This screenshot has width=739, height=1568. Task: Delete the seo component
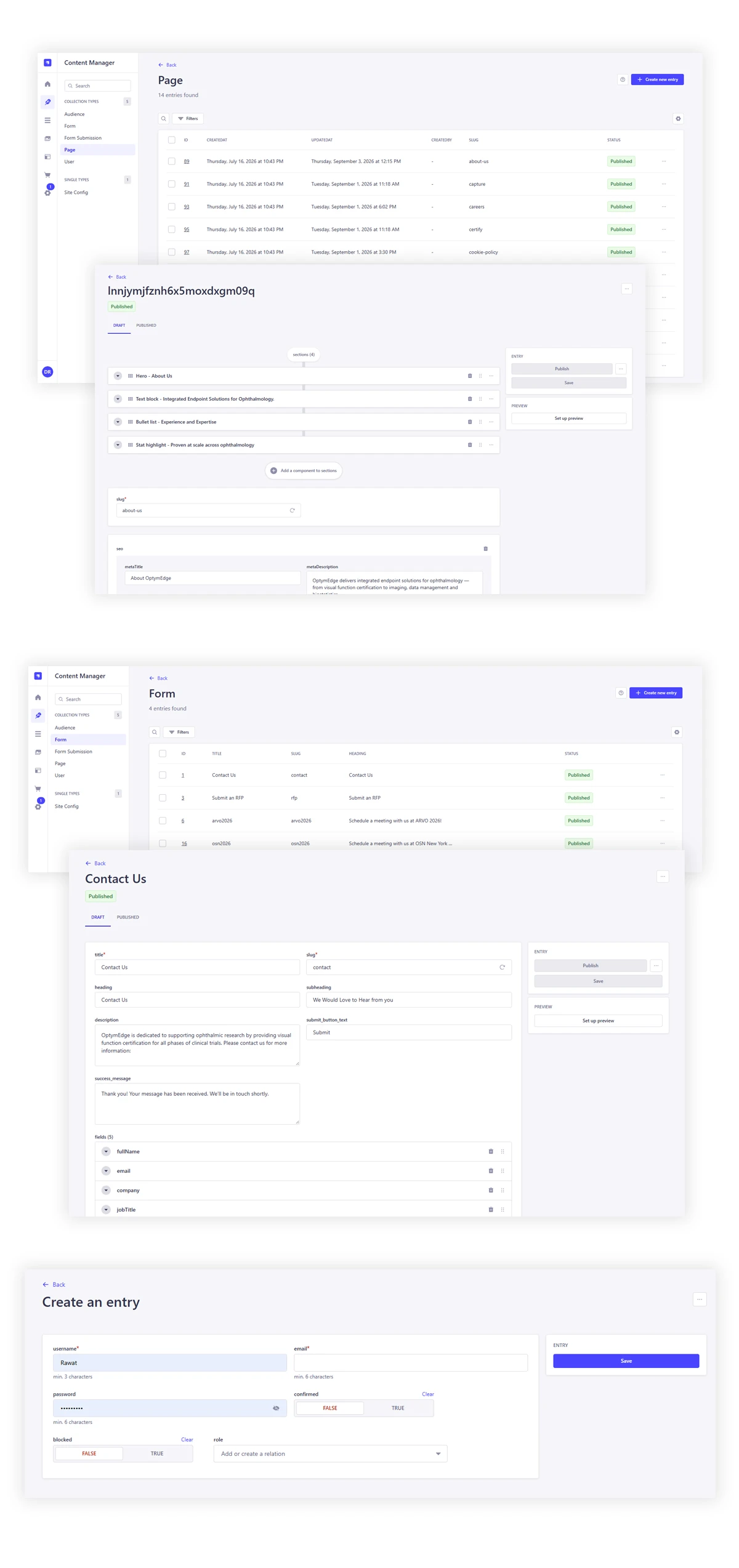coord(485,549)
